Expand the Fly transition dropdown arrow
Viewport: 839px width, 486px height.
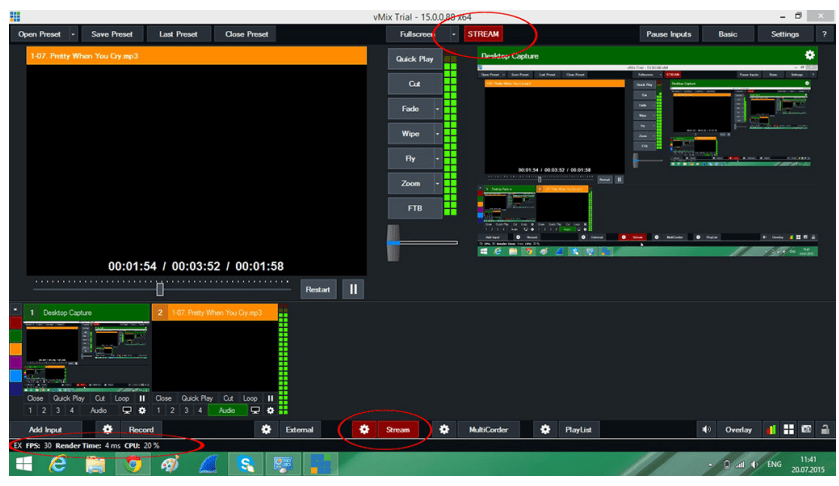(x=438, y=158)
